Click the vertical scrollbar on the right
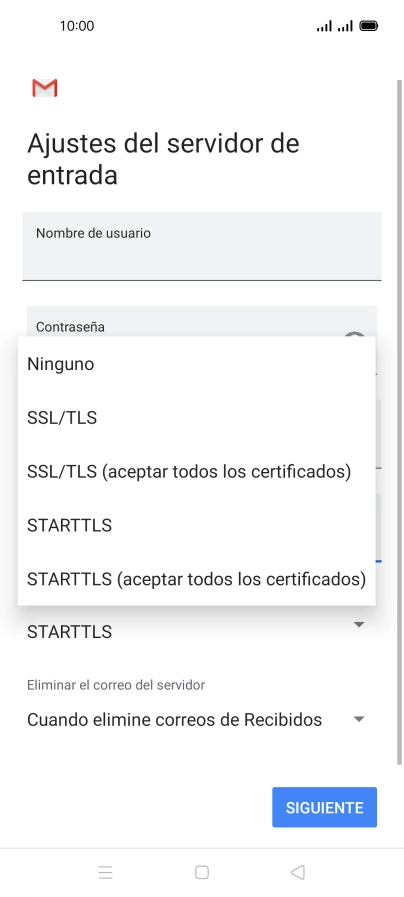Screen dimensions: 404x897 point(399,421)
